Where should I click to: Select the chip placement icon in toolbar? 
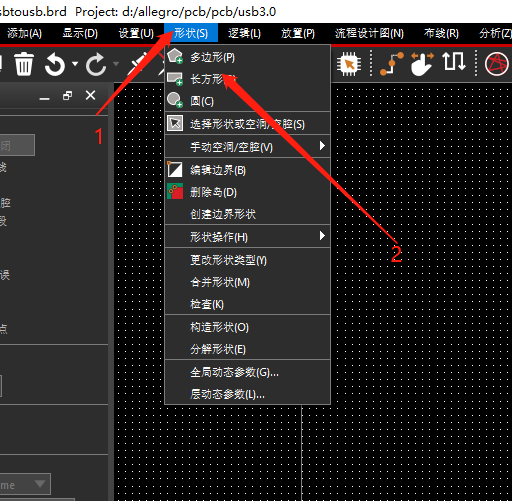(349, 63)
